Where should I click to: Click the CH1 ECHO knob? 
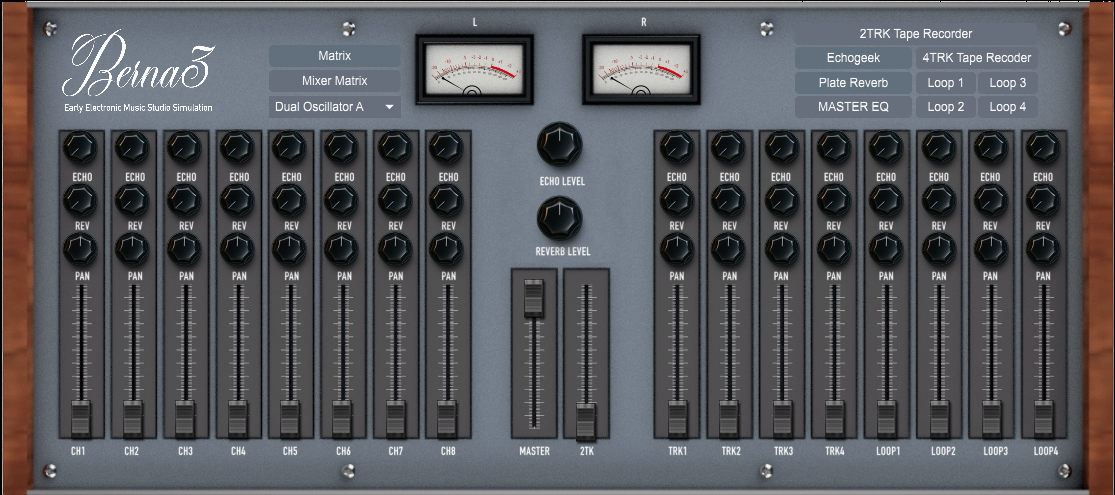point(80,148)
